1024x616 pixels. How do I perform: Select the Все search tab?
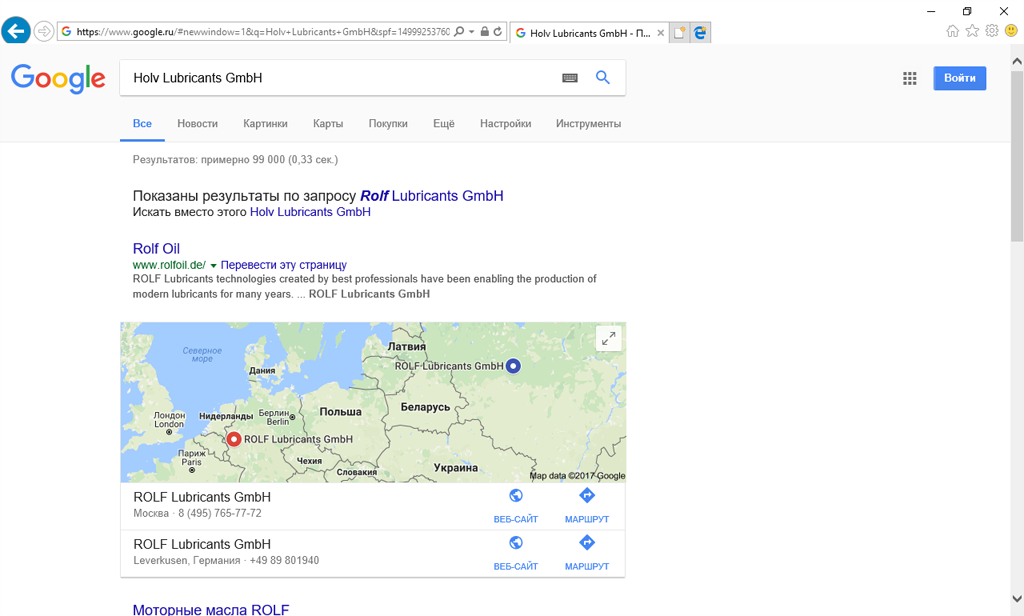tap(142, 124)
